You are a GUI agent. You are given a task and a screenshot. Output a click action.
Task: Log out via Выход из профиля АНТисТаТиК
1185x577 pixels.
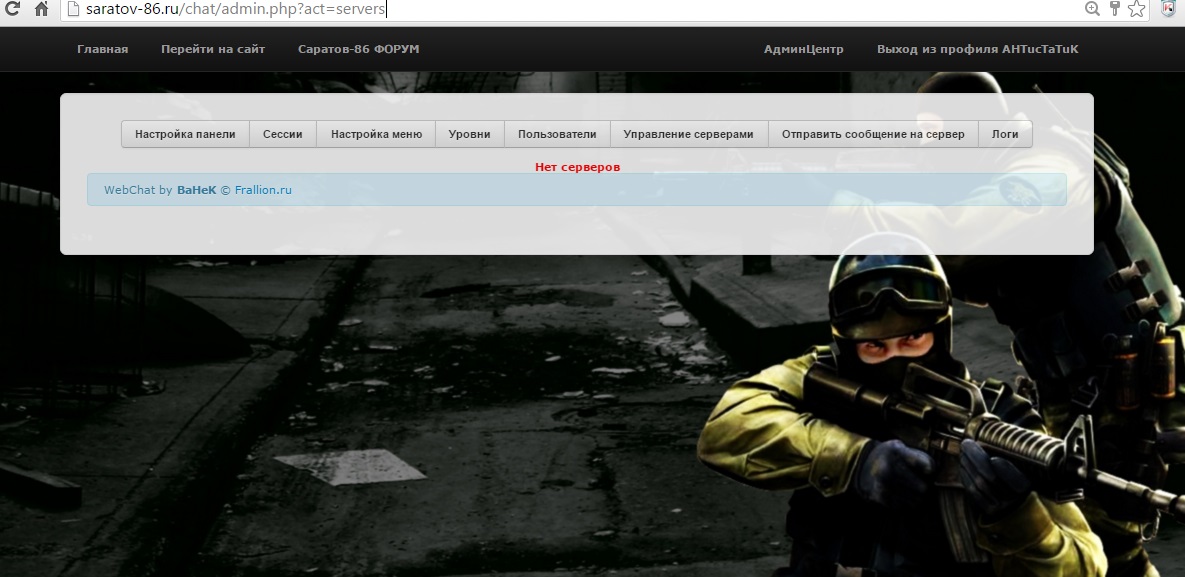[x=978, y=49]
